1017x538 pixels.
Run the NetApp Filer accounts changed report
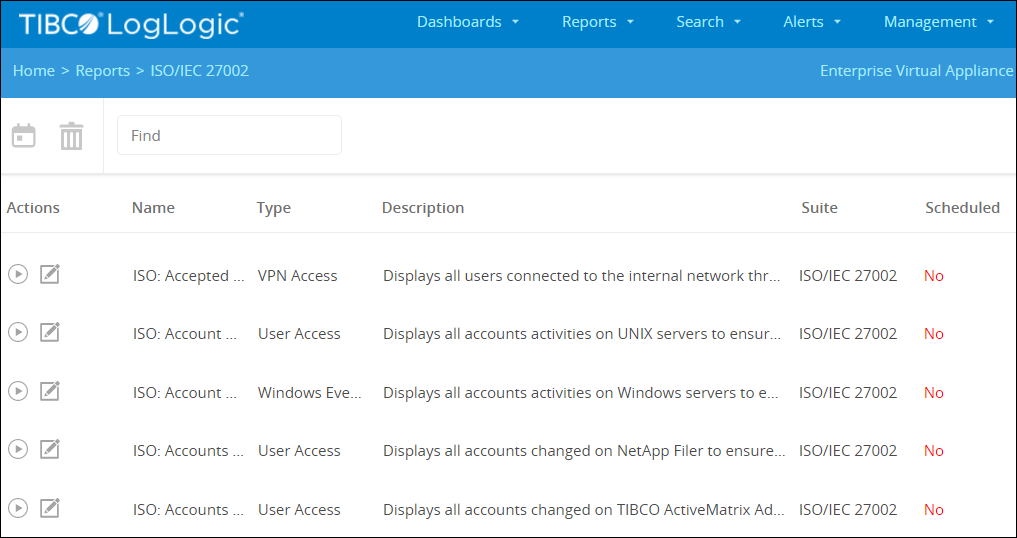18,449
